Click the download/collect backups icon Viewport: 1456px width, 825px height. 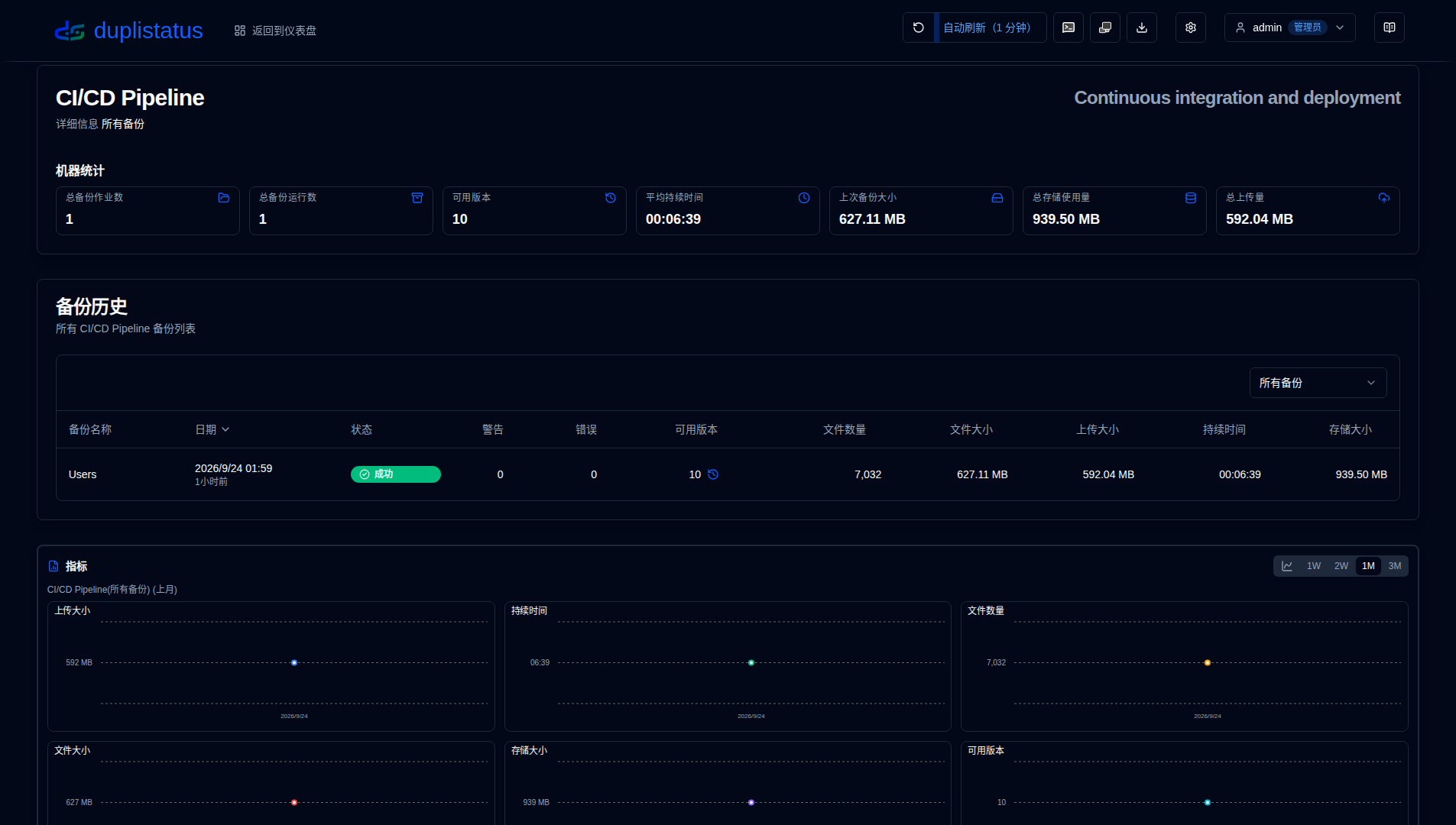[x=1142, y=27]
